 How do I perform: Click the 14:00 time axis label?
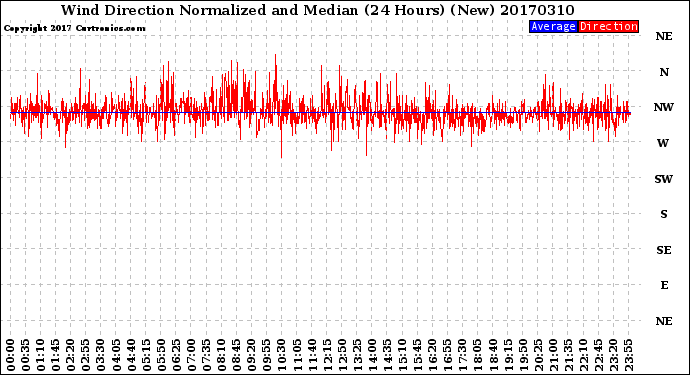373,355
